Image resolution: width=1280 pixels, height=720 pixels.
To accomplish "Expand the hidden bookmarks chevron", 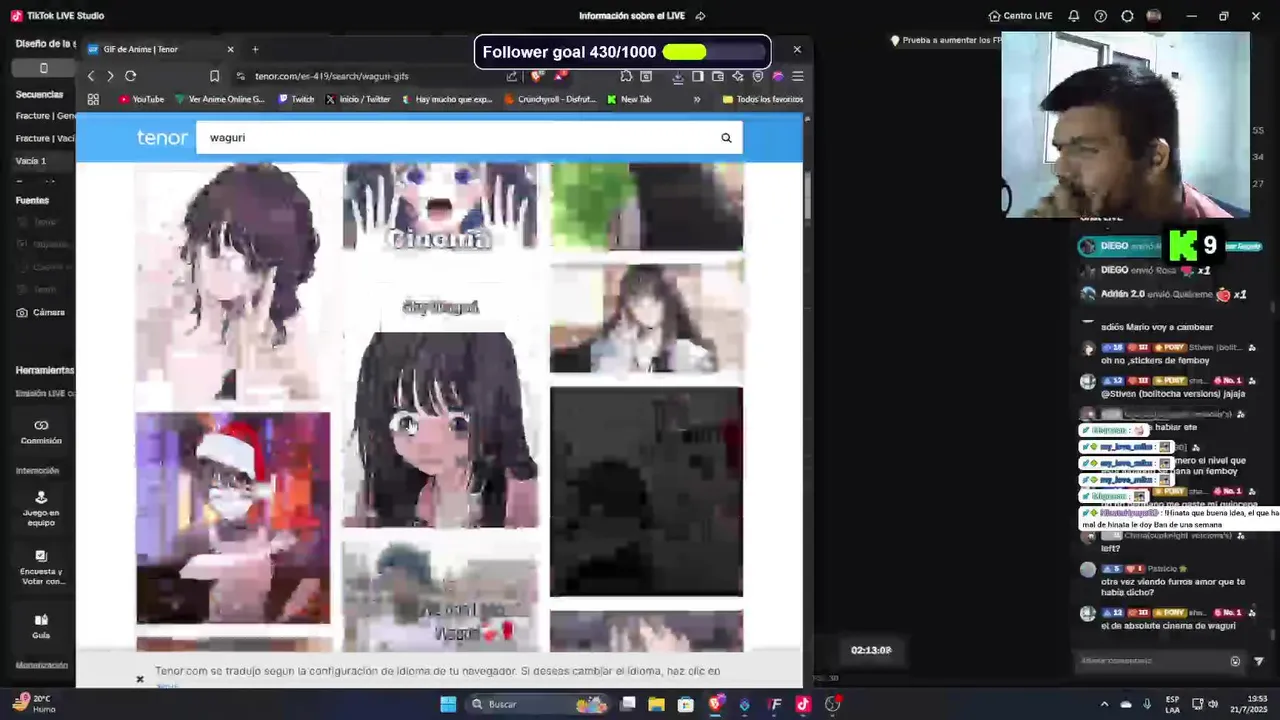I will [697, 99].
